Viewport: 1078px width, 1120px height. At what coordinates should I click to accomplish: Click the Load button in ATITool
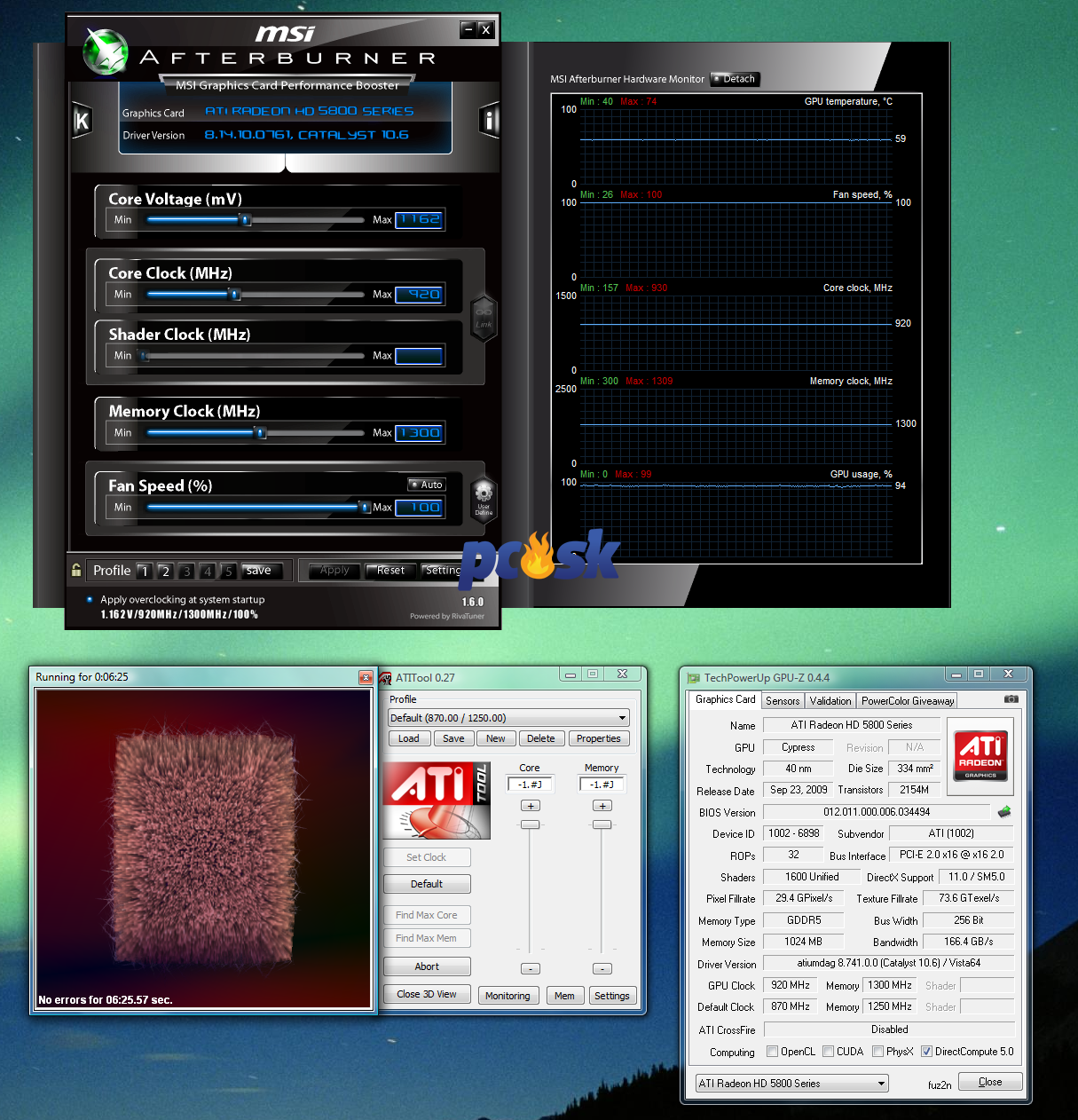click(x=409, y=738)
